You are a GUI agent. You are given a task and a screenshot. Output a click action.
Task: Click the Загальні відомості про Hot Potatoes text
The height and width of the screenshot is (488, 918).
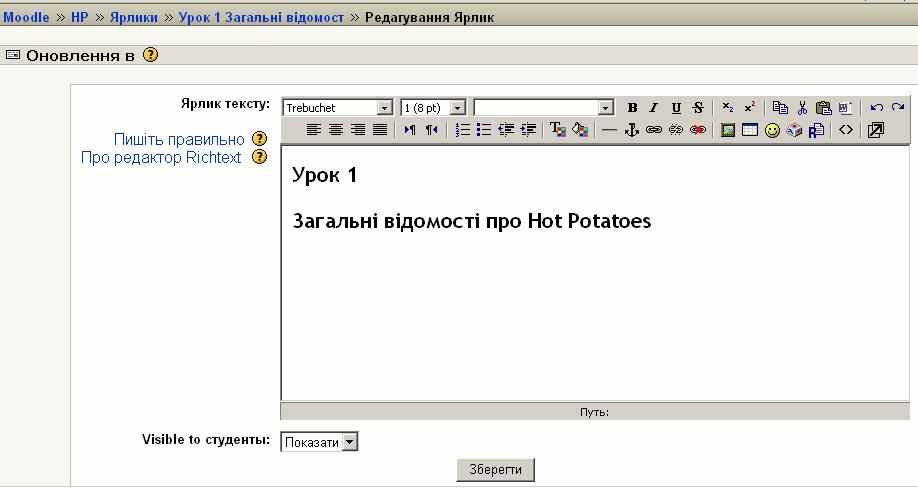[x=471, y=221]
